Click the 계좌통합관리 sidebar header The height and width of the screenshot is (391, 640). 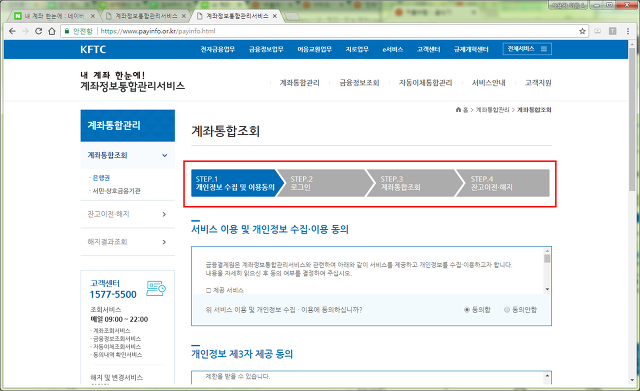pos(128,125)
